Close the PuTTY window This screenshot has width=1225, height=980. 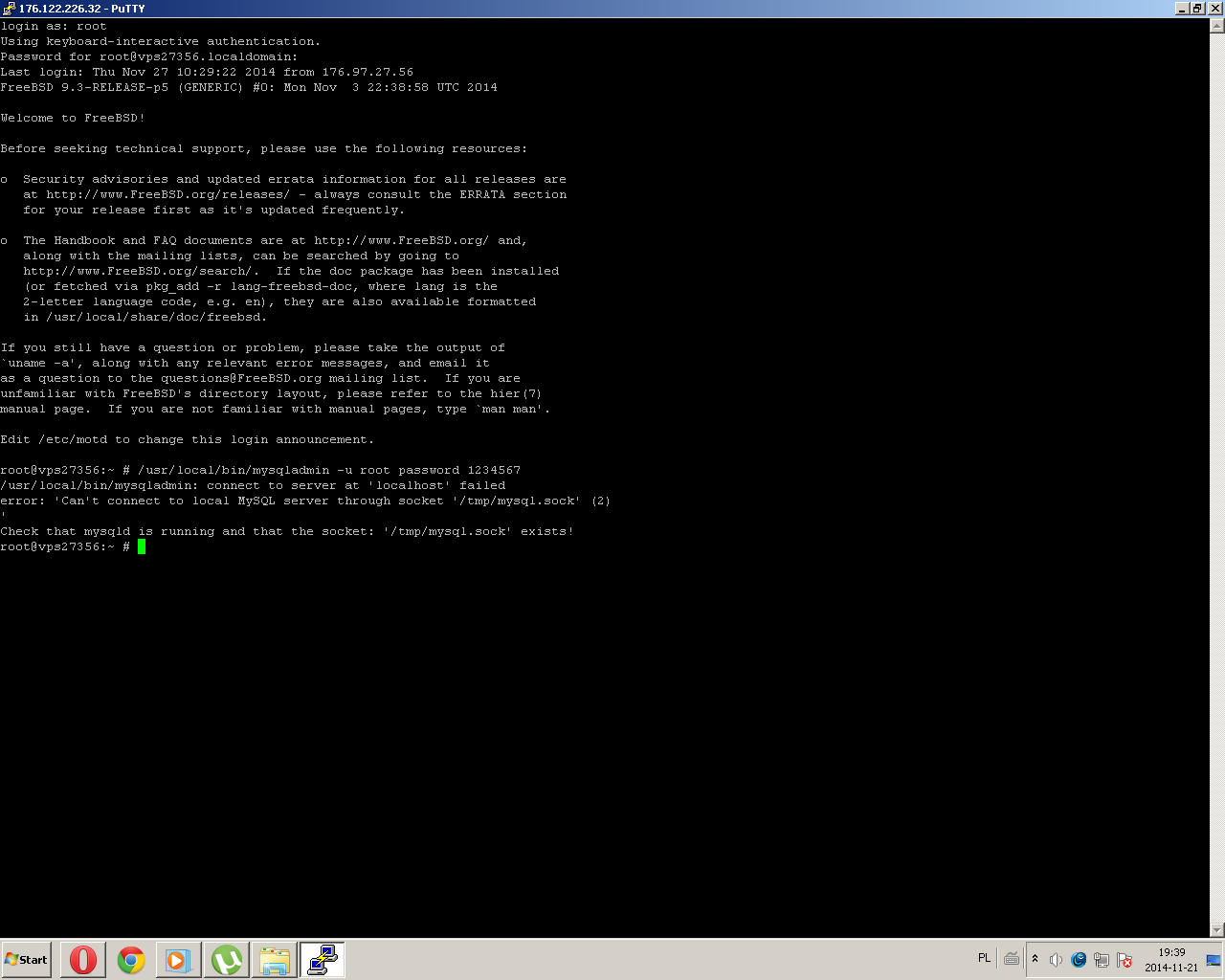(x=1214, y=9)
